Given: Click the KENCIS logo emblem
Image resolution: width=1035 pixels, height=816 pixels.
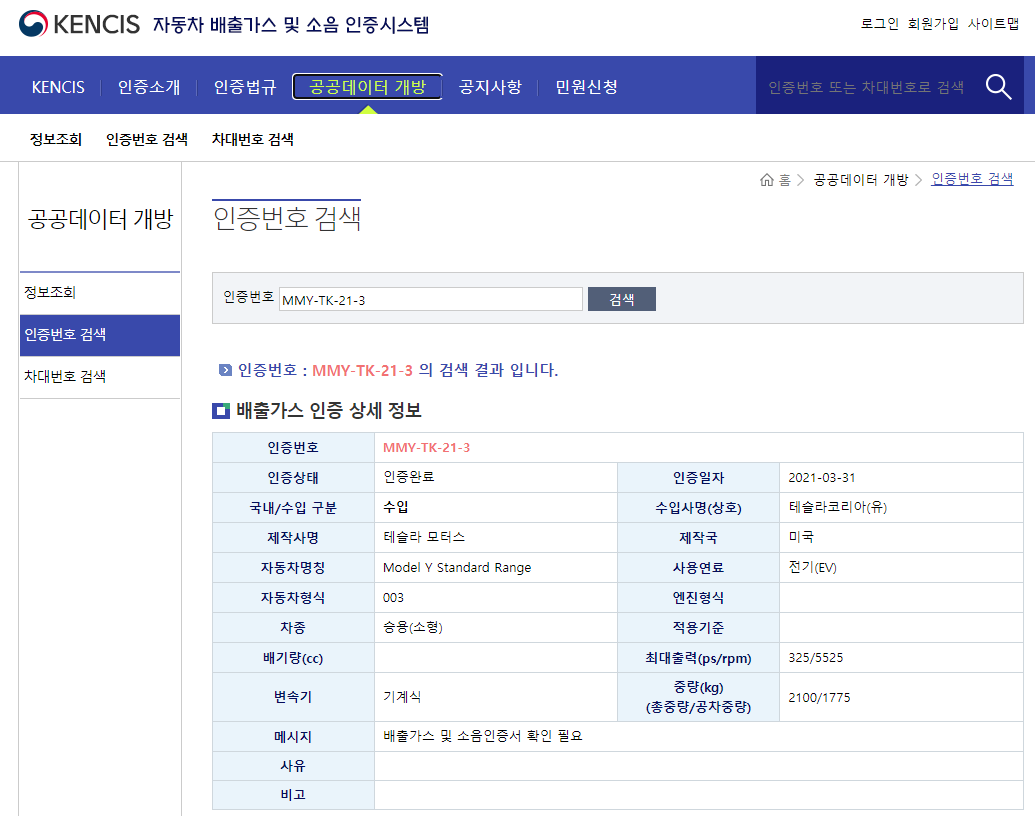Looking at the screenshot, I should click(x=33, y=24).
